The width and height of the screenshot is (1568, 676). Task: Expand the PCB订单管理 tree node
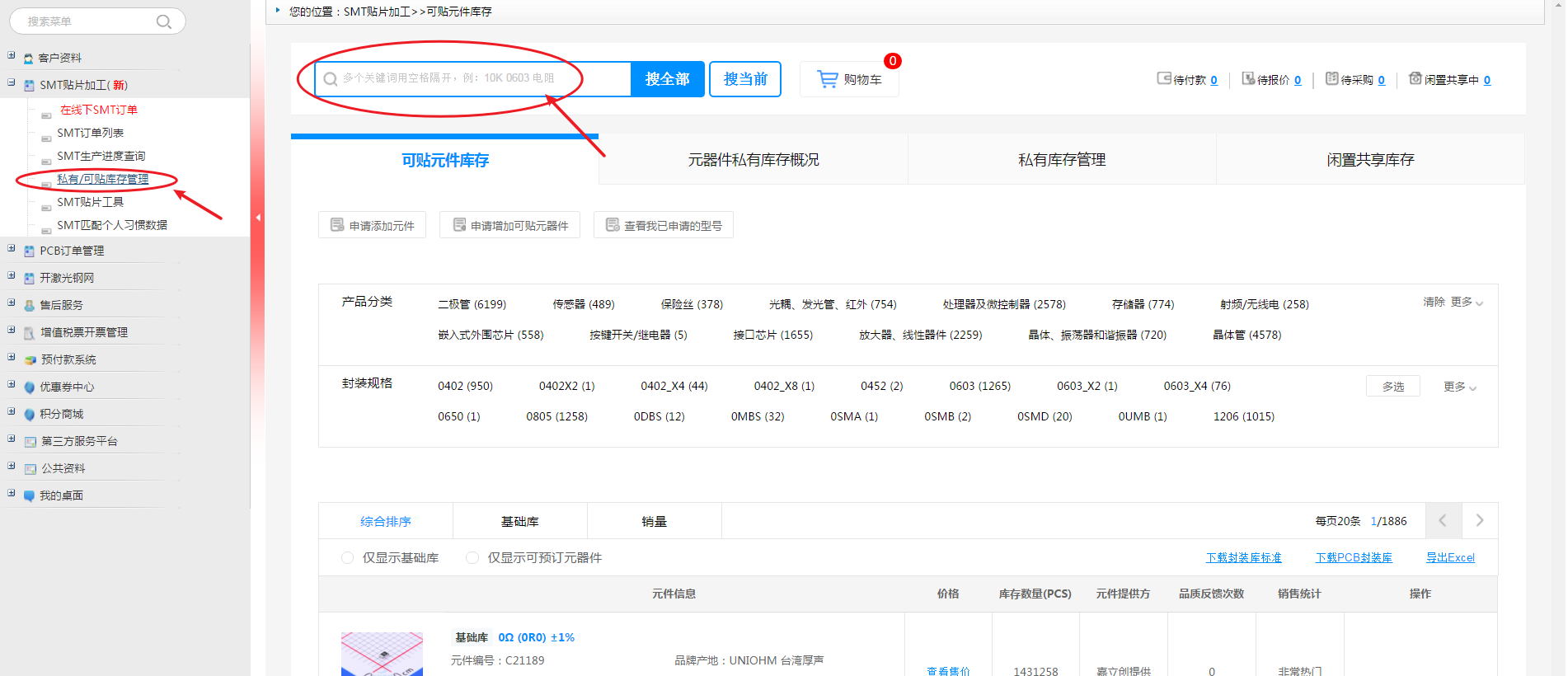12,248
